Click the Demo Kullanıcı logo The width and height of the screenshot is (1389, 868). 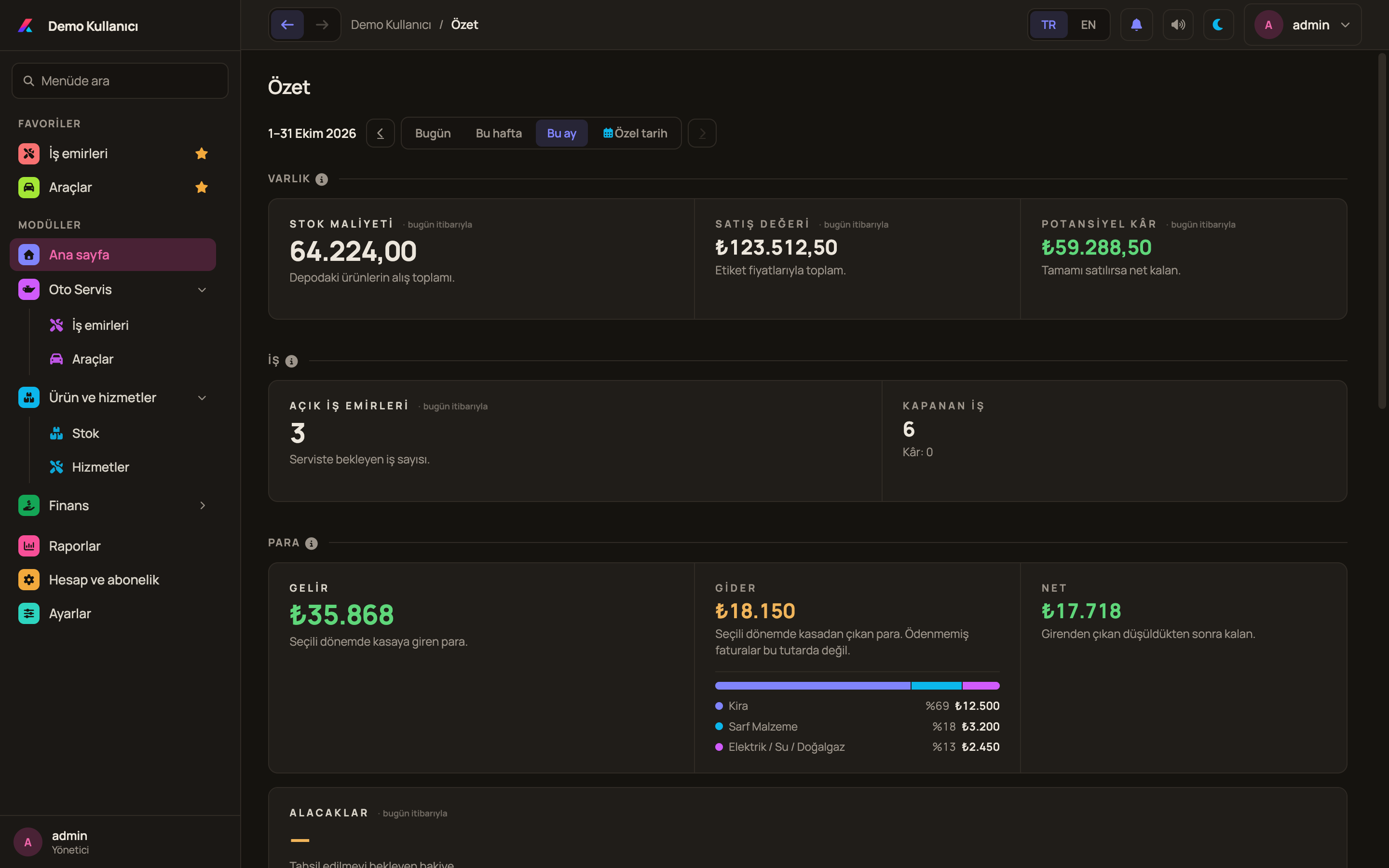pyautogui.click(x=26, y=26)
